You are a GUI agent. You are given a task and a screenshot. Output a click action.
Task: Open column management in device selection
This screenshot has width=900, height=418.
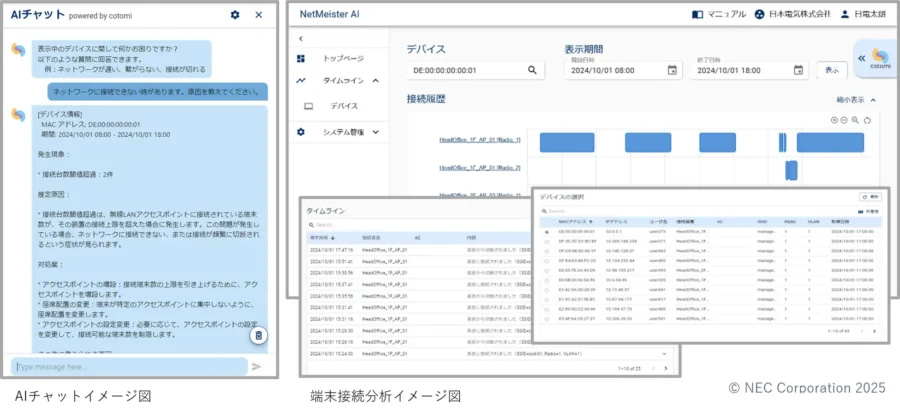pyautogui.click(x=870, y=211)
